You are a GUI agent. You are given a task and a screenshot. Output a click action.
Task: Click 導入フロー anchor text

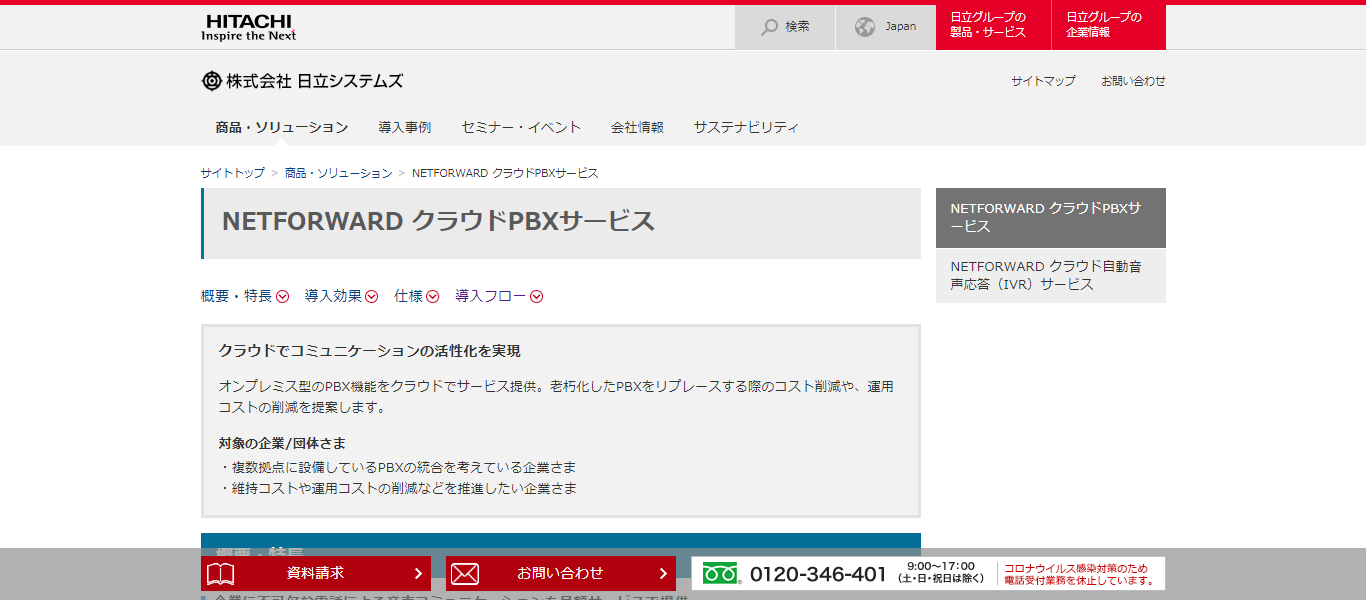point(491,296)
